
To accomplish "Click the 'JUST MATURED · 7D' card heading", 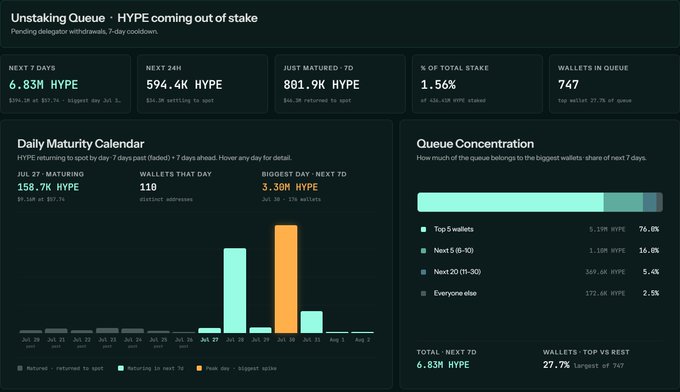I will 318,68.
